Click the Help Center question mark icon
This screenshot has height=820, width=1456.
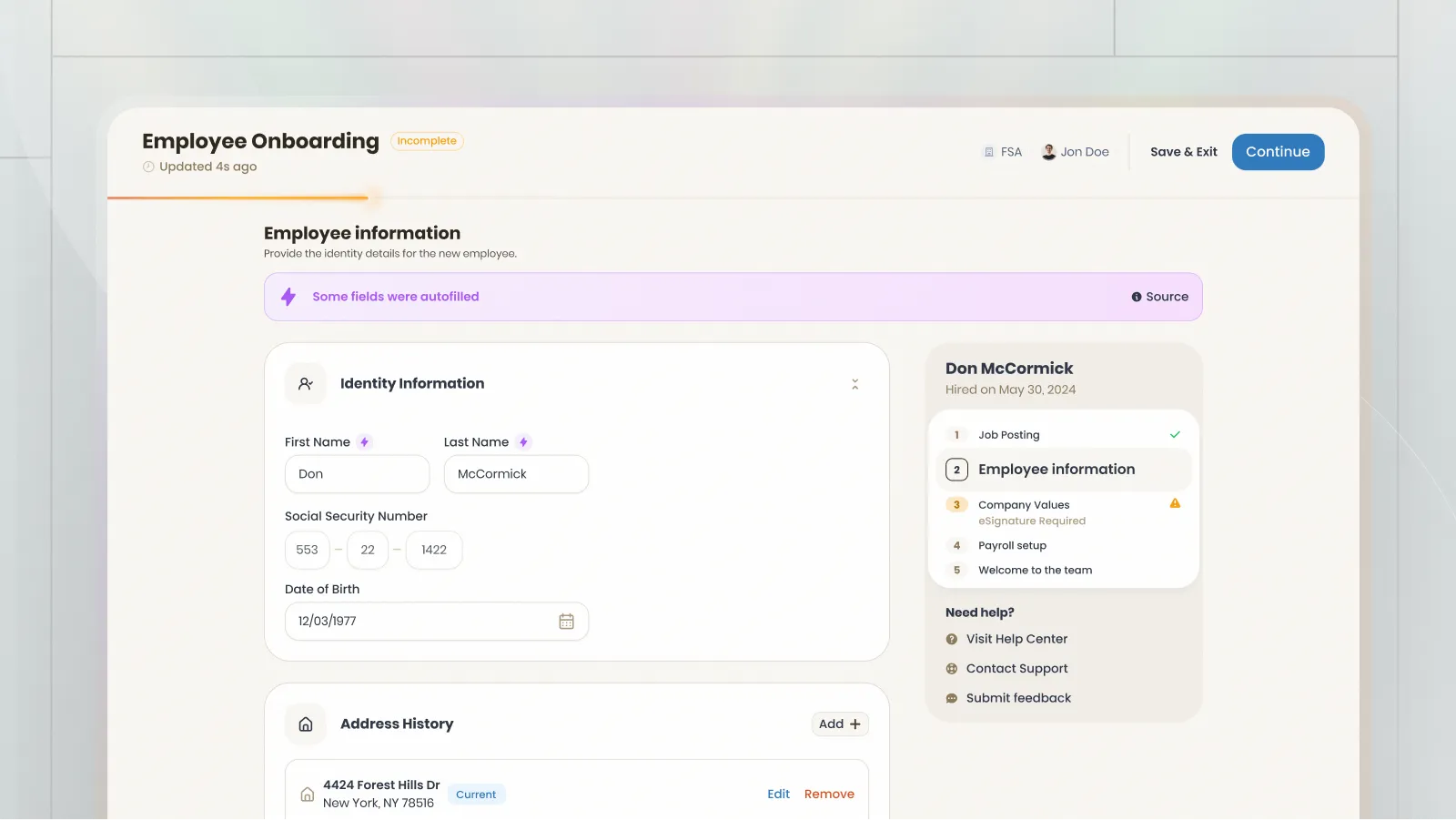952,640
